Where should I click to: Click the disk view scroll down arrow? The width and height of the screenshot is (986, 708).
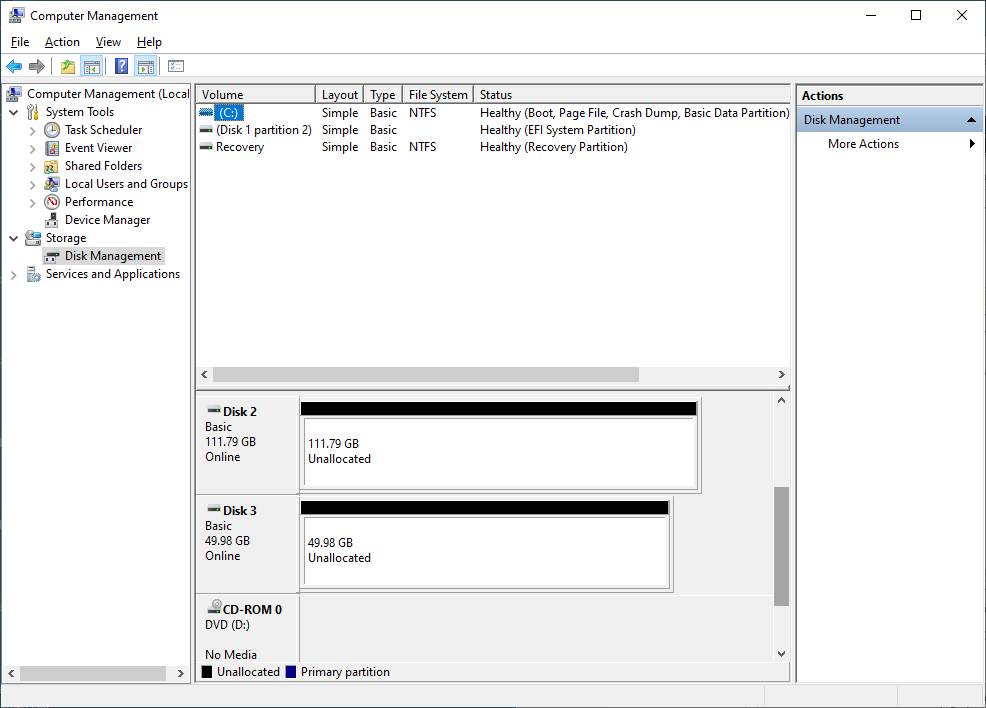[781, 654]
